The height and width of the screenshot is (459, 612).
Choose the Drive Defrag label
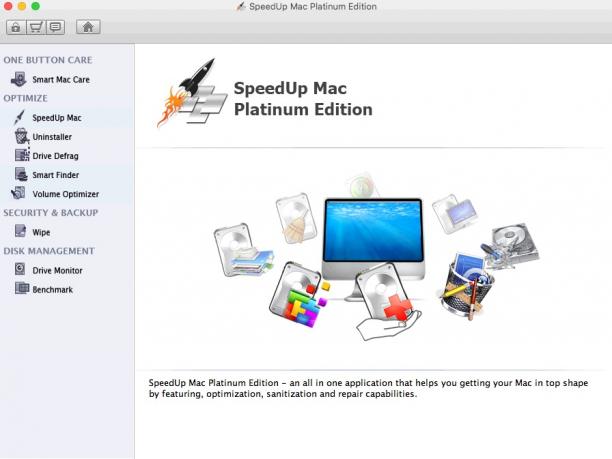coord(55,156)
